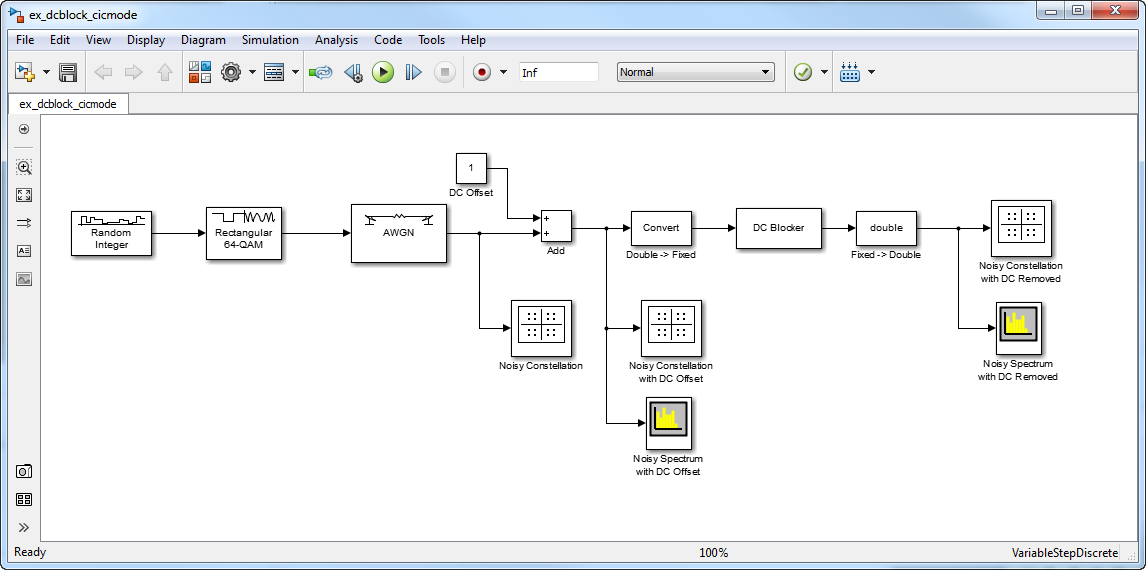Click the DC Blocker block

pos(779,228)
